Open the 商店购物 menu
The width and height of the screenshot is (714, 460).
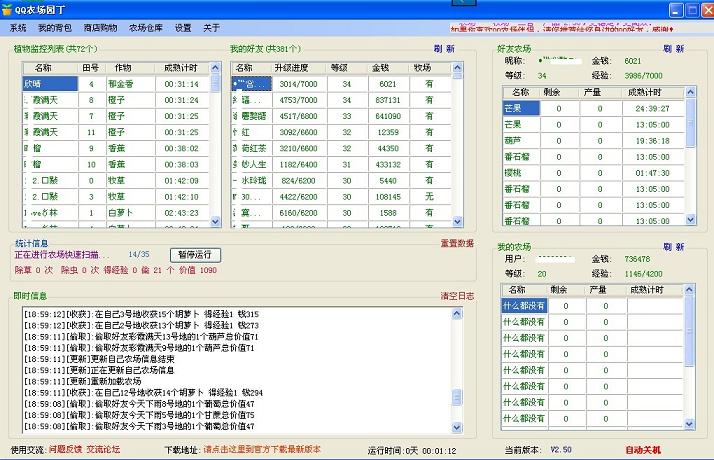(100, 28)
